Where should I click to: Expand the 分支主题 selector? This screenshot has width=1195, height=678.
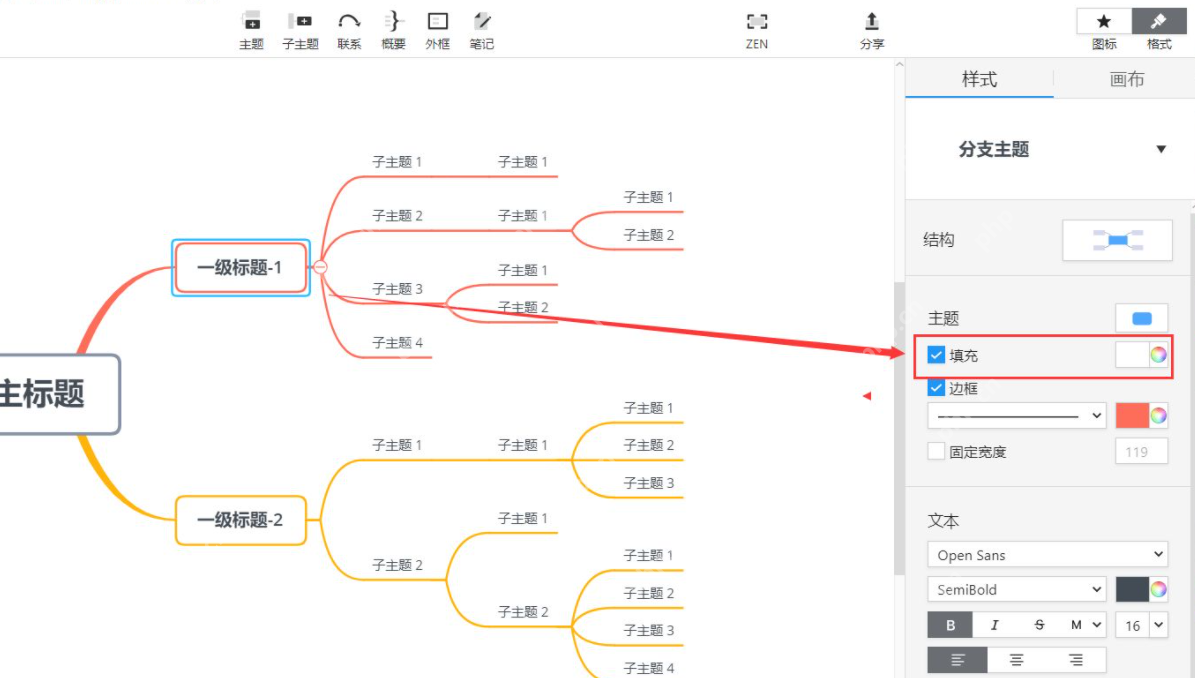[x=1160, y=147]
